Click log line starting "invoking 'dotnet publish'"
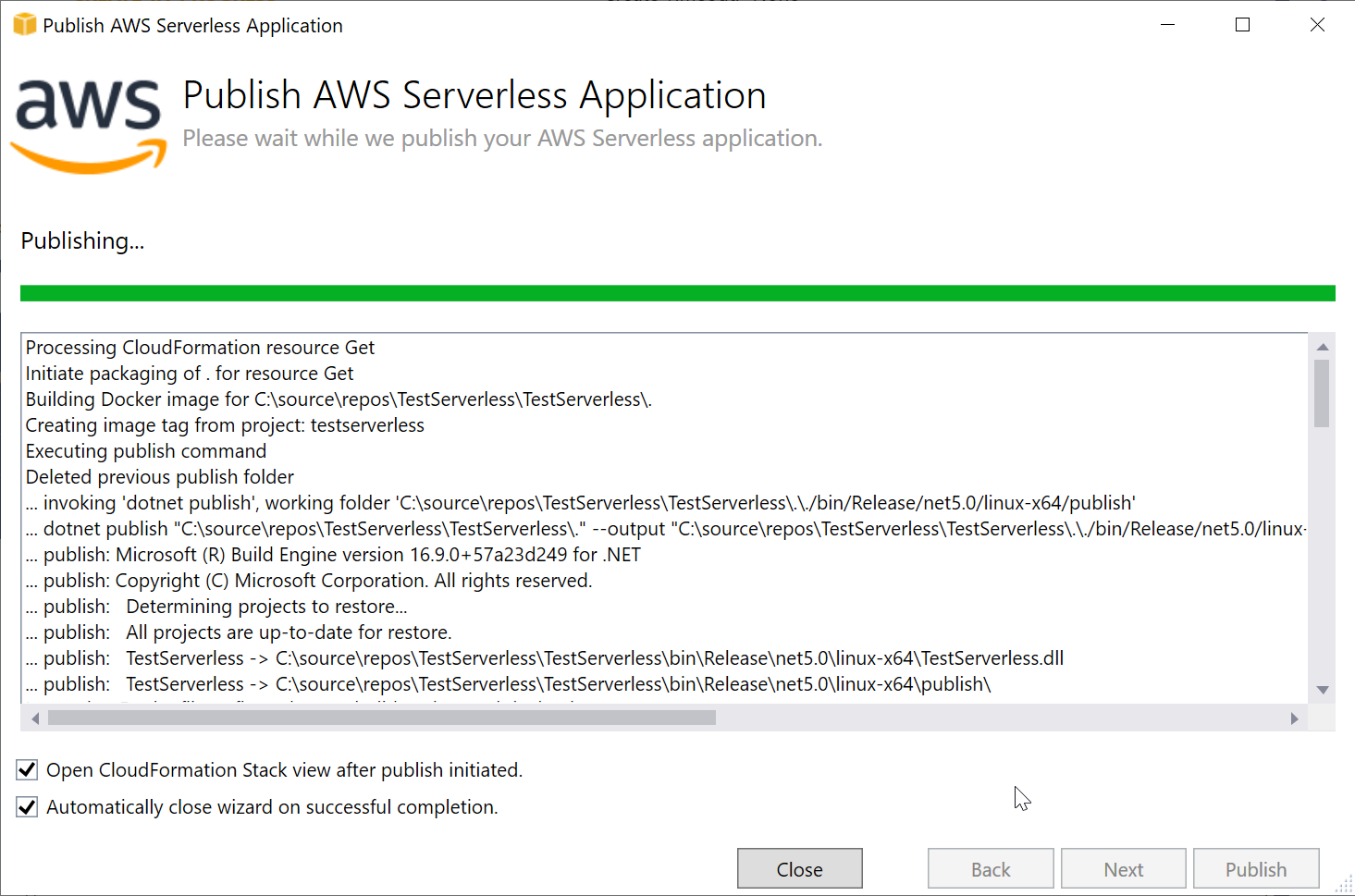Image resolution: width=1355 pixels, height=896 pixels. (581, 503)
